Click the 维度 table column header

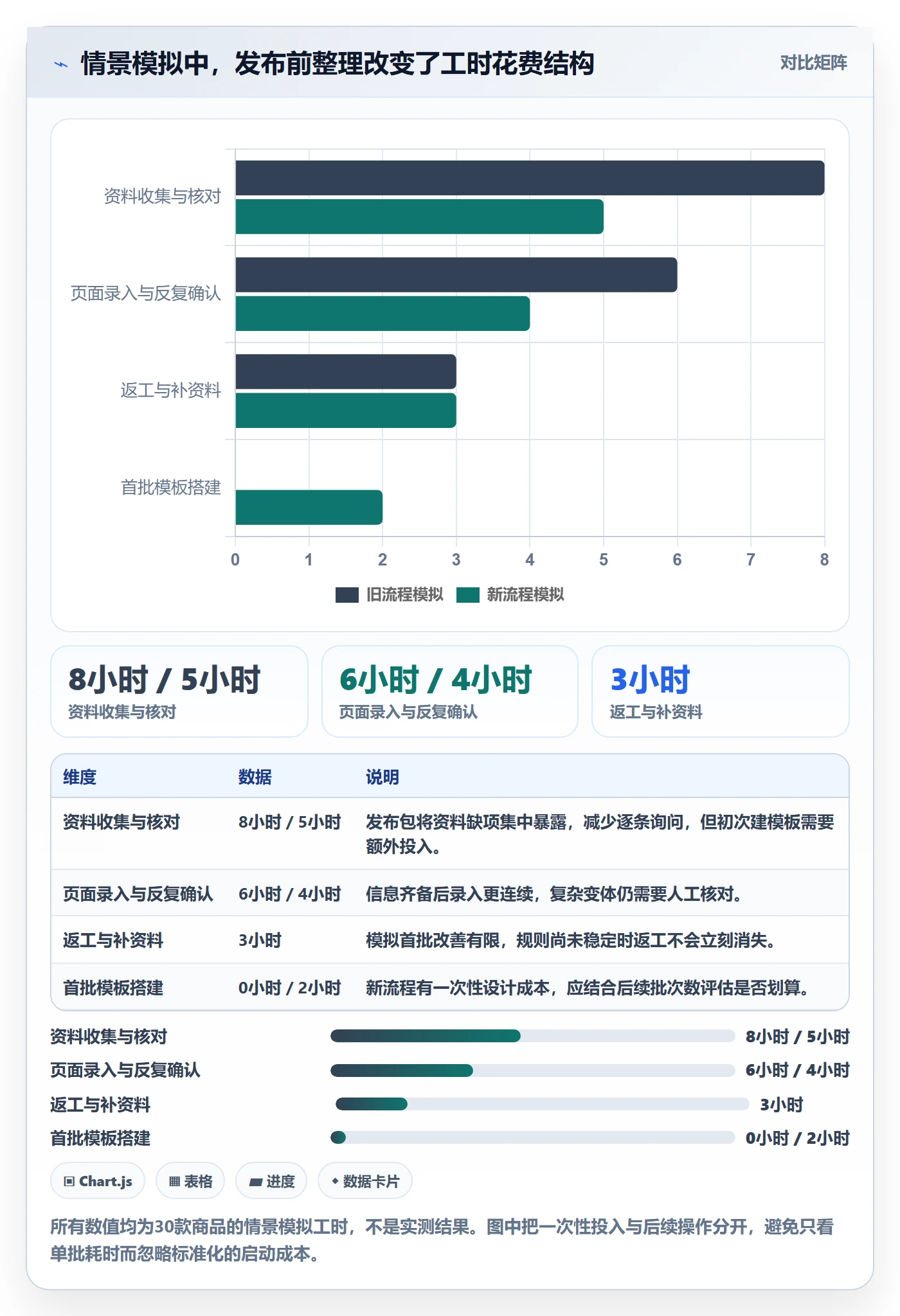pos(80,777)
